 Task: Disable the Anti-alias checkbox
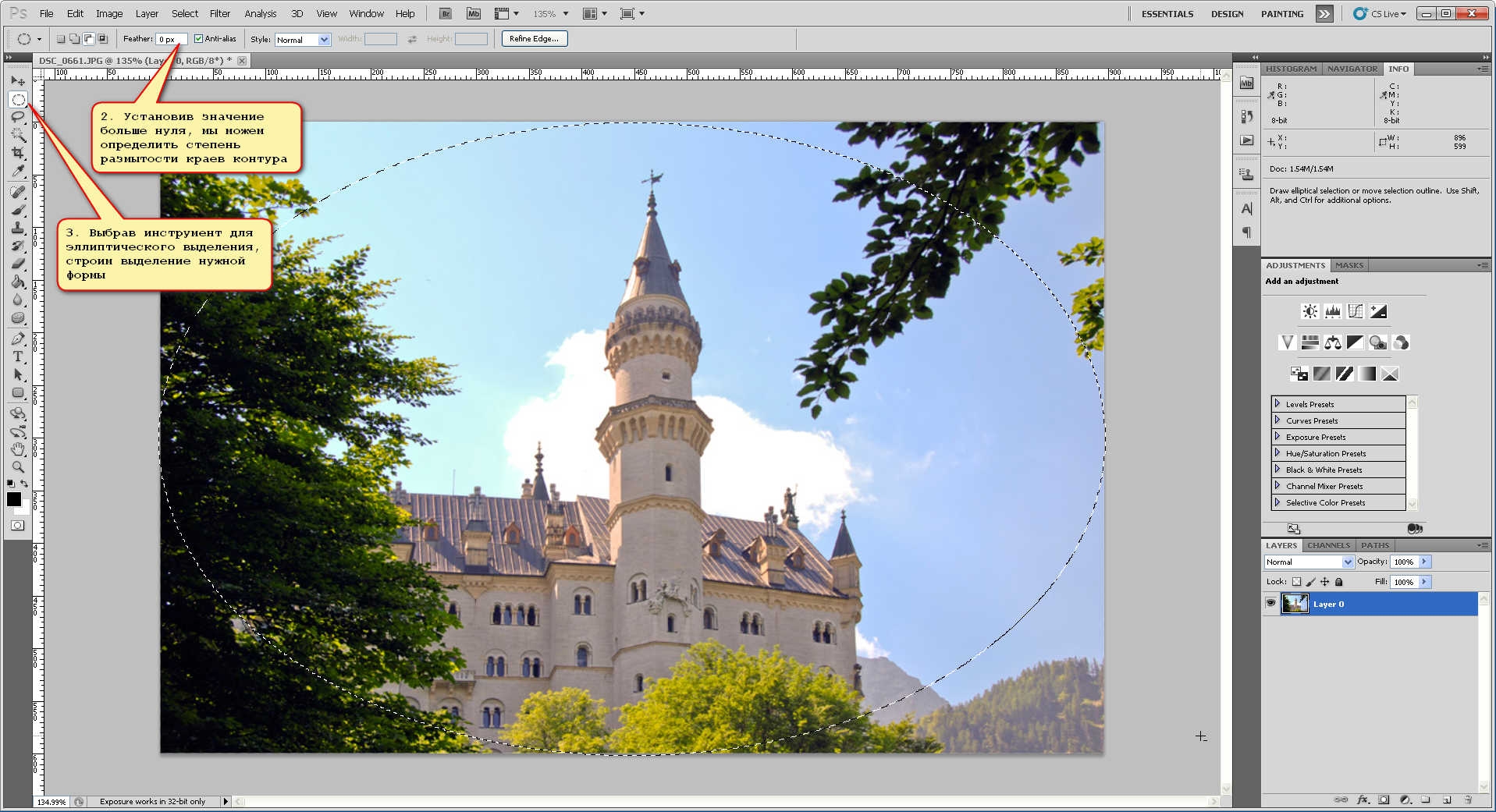198,39
